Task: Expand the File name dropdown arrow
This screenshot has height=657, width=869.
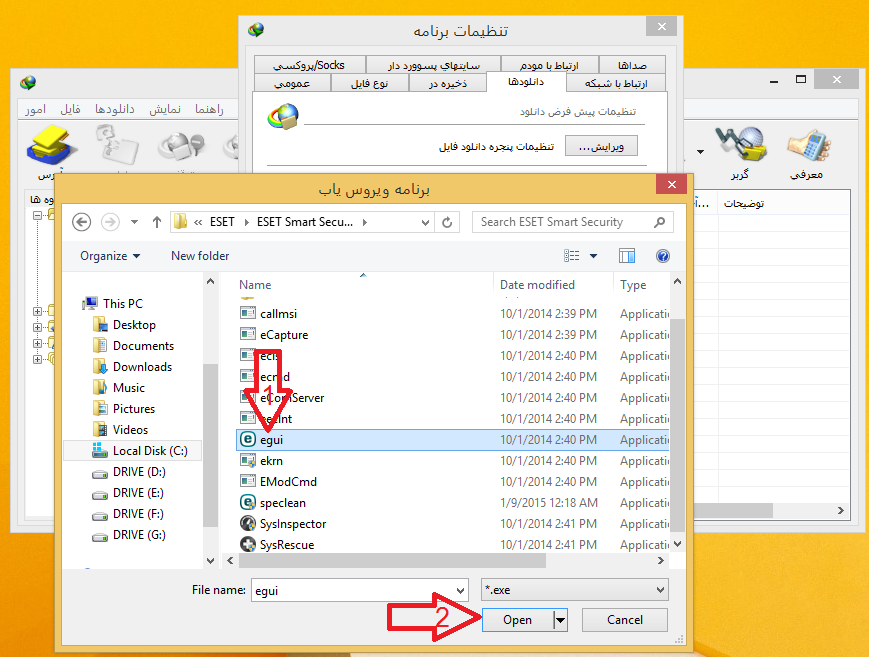Action: point(460,590)
